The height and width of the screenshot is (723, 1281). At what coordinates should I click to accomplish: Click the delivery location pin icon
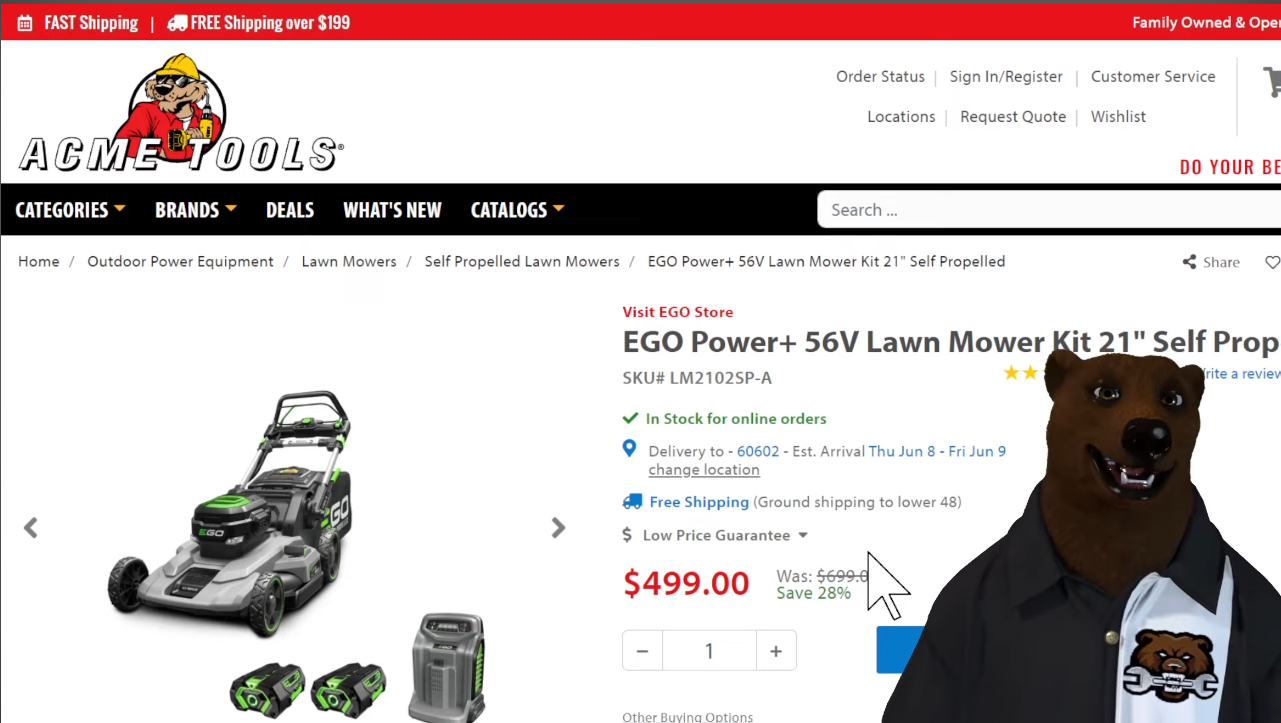[x=629, y=449]
